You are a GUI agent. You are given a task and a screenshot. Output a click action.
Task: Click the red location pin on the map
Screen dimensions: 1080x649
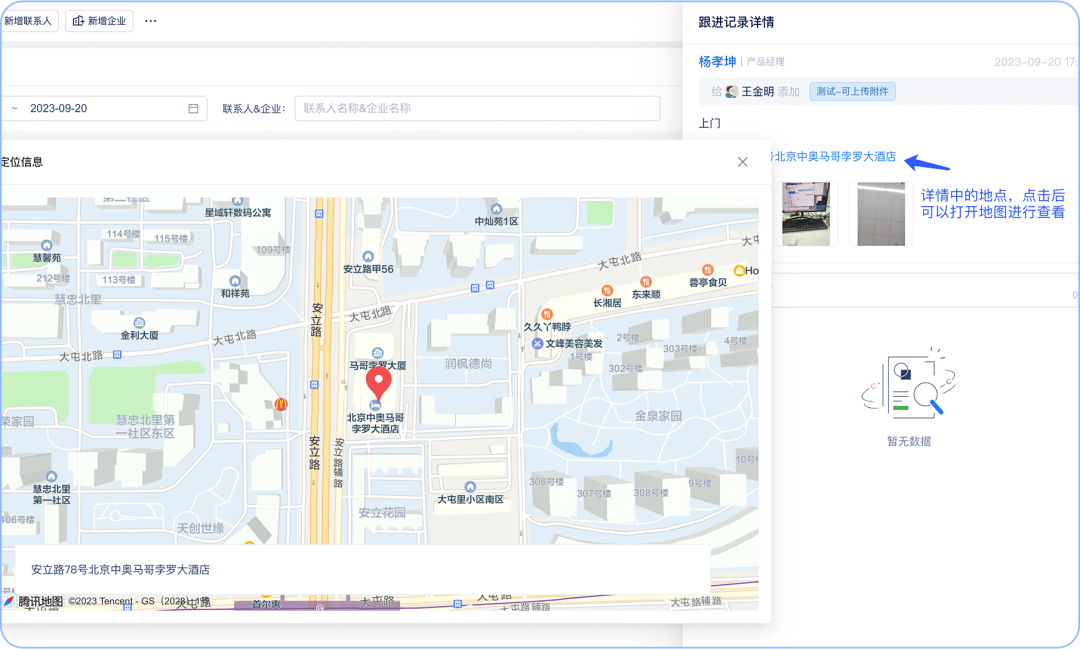(378, 384)
